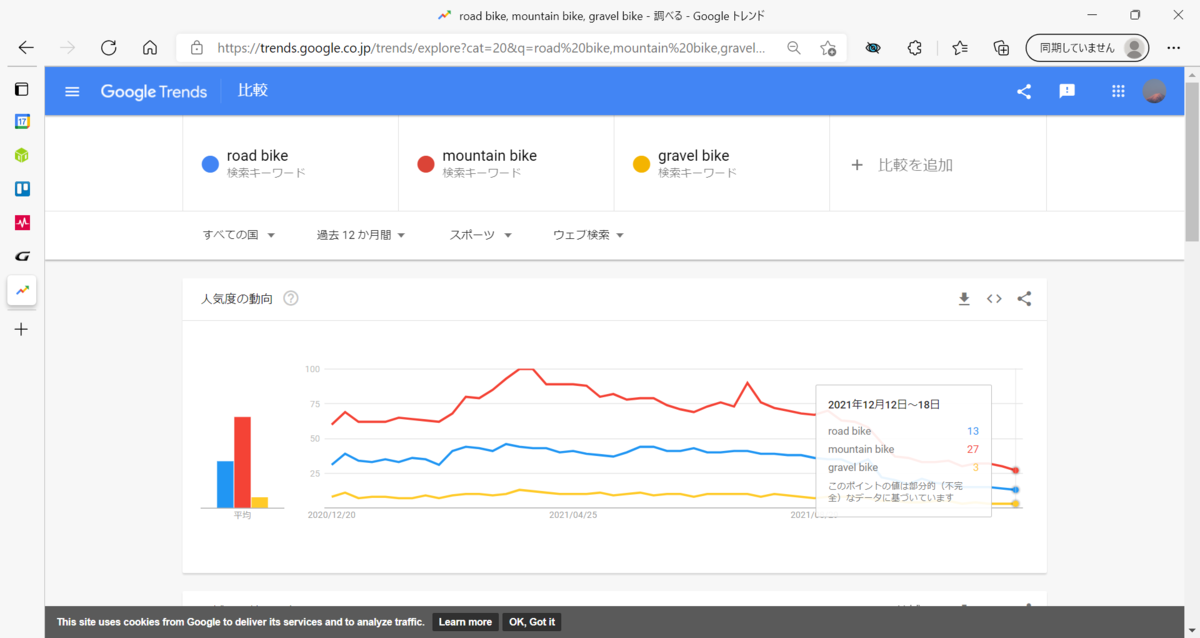The image size is (1200, 638).
Task: Dismiss cookies with OK, Got it
Action: tap(532, 622)
